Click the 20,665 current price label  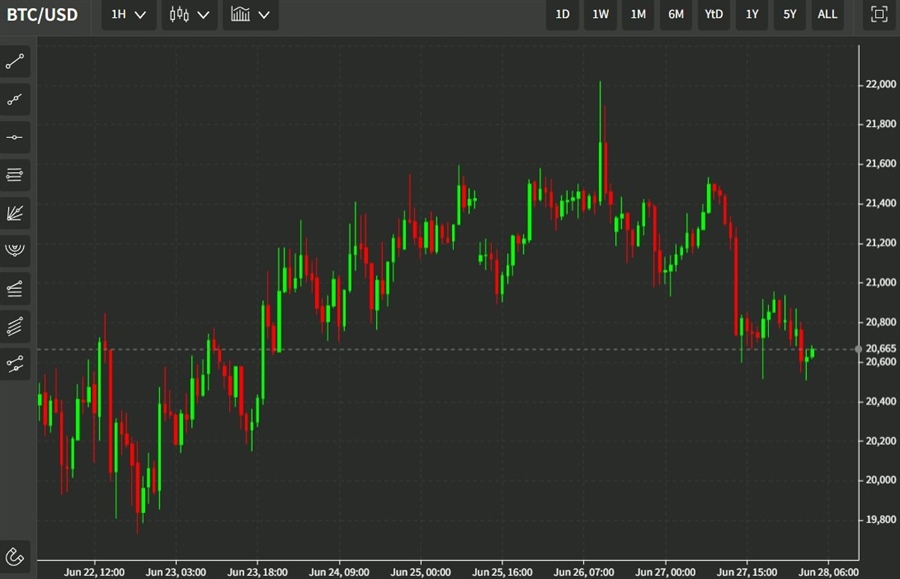[880, 348]
